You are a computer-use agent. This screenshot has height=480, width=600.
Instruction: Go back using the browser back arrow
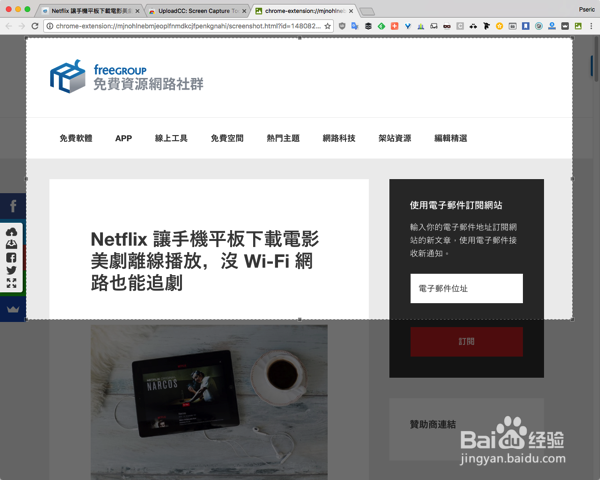9,26
